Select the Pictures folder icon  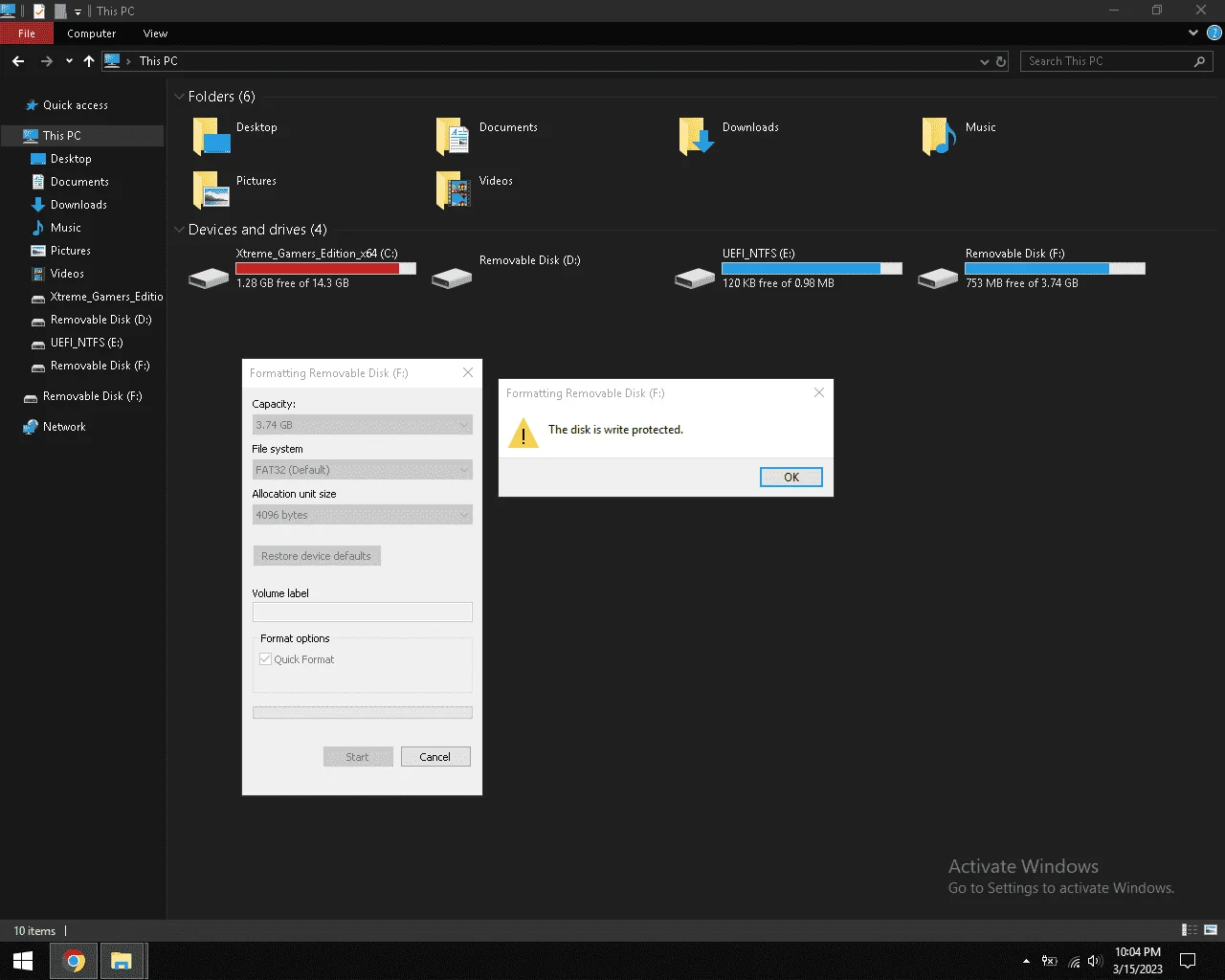tap(212, 189)
